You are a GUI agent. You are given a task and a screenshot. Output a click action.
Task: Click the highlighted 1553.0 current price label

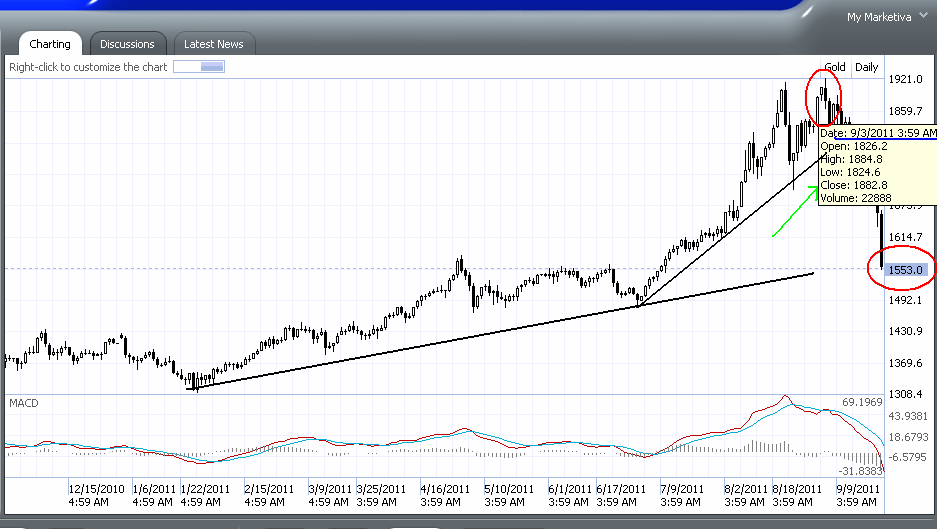[x=906, y=269]
